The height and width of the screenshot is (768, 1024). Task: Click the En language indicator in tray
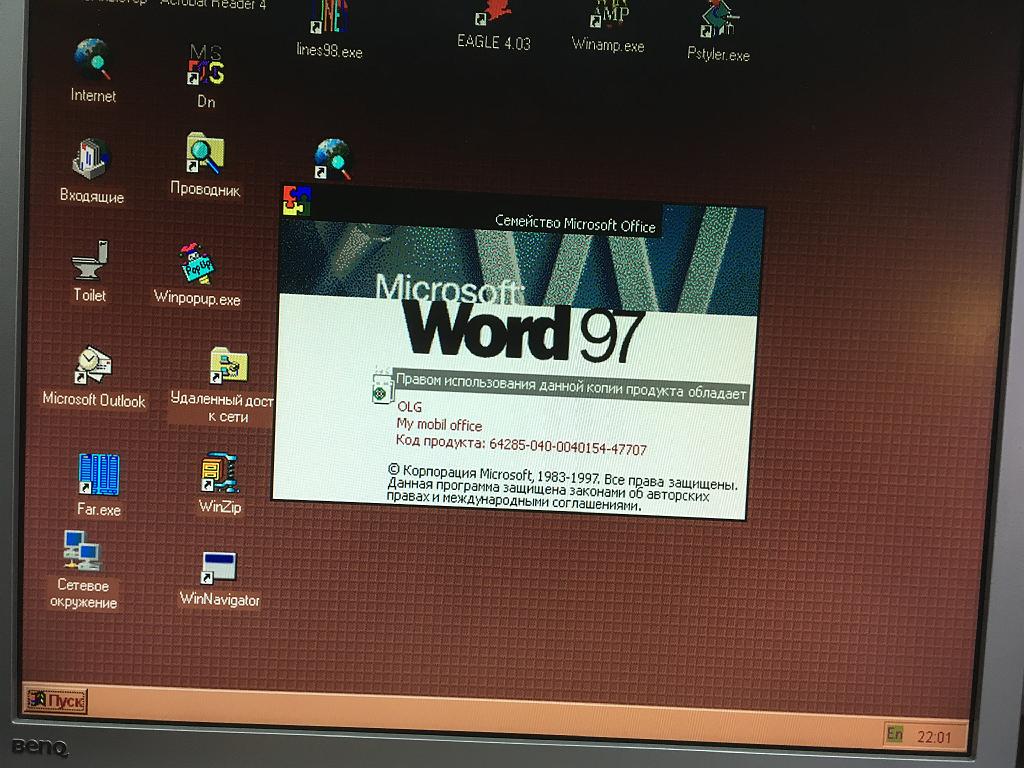(x=894, y=735)
